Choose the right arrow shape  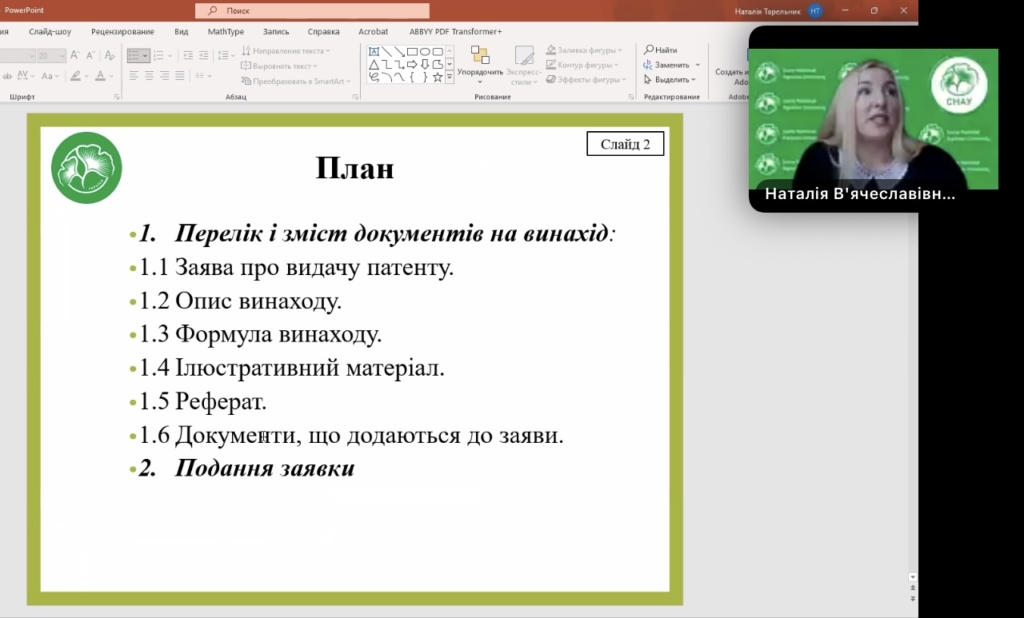point(411,64)
